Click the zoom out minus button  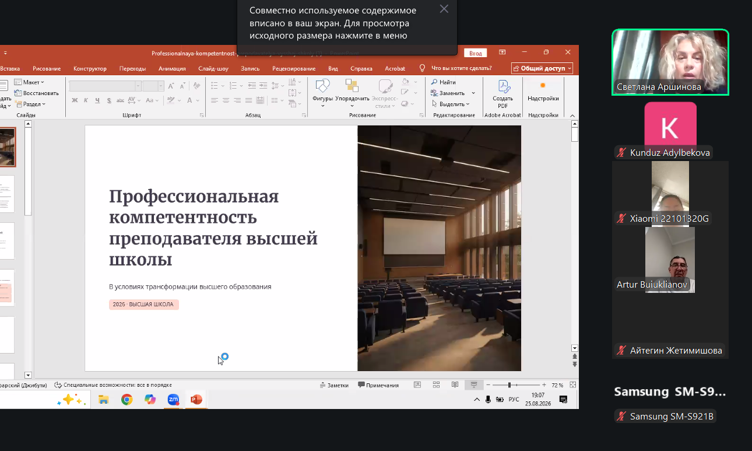pyautogui.click(x=488, y=385)
